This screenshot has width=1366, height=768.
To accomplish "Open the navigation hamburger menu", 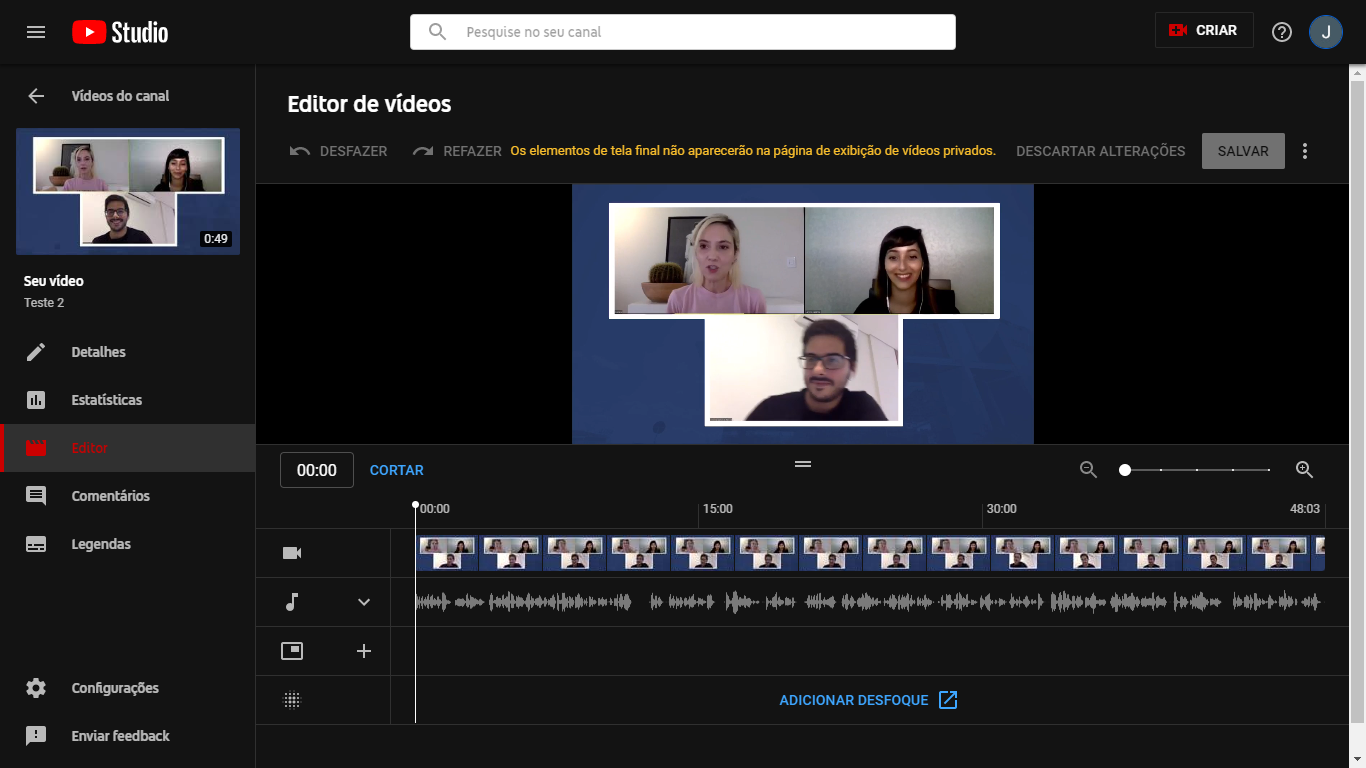I will tap(35, 31).
